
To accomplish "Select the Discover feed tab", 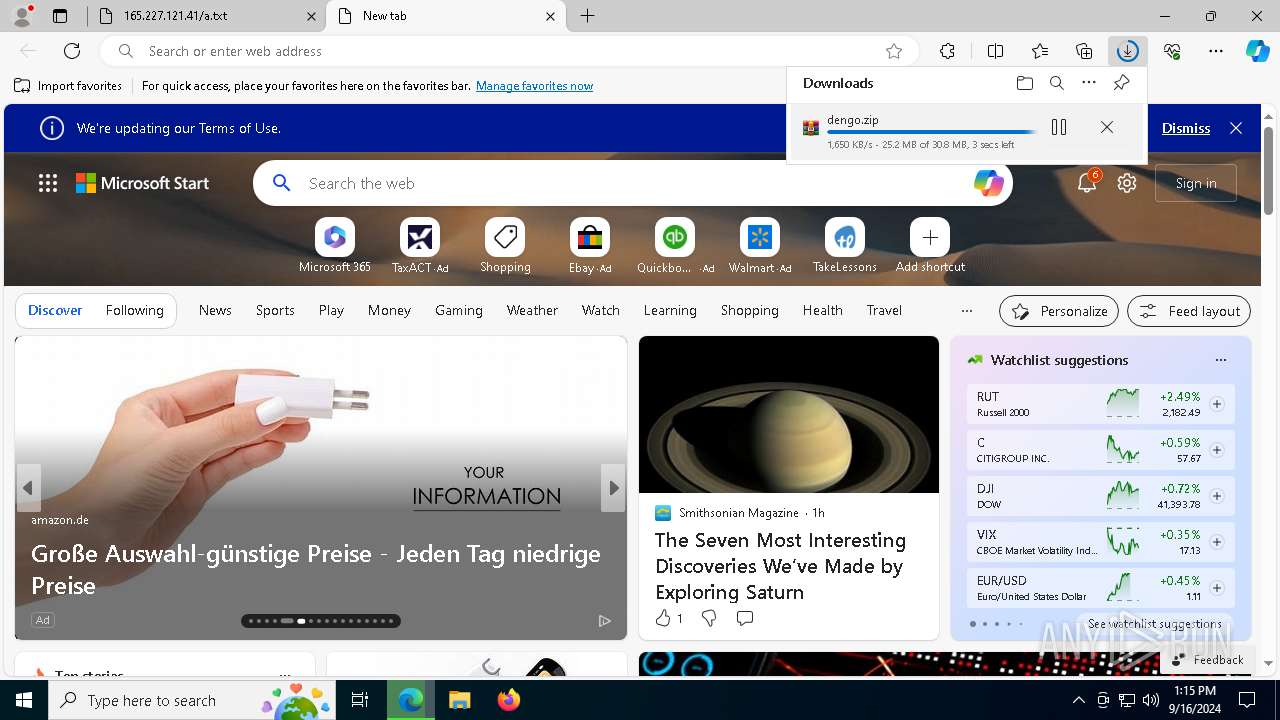I will pos(55,310).
